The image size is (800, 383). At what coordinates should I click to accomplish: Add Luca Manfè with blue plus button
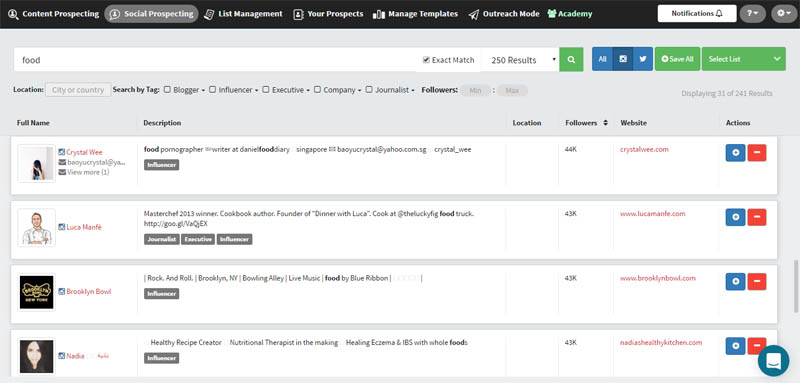(735, 217)
